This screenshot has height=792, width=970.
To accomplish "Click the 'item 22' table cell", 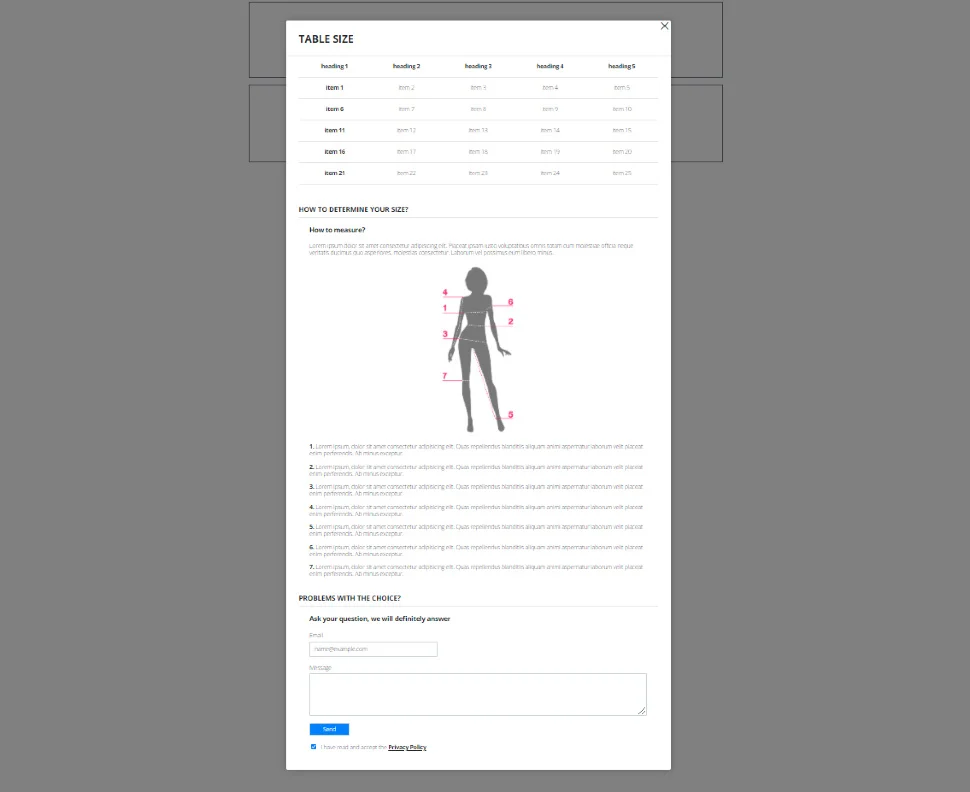I will pos(406,173).
